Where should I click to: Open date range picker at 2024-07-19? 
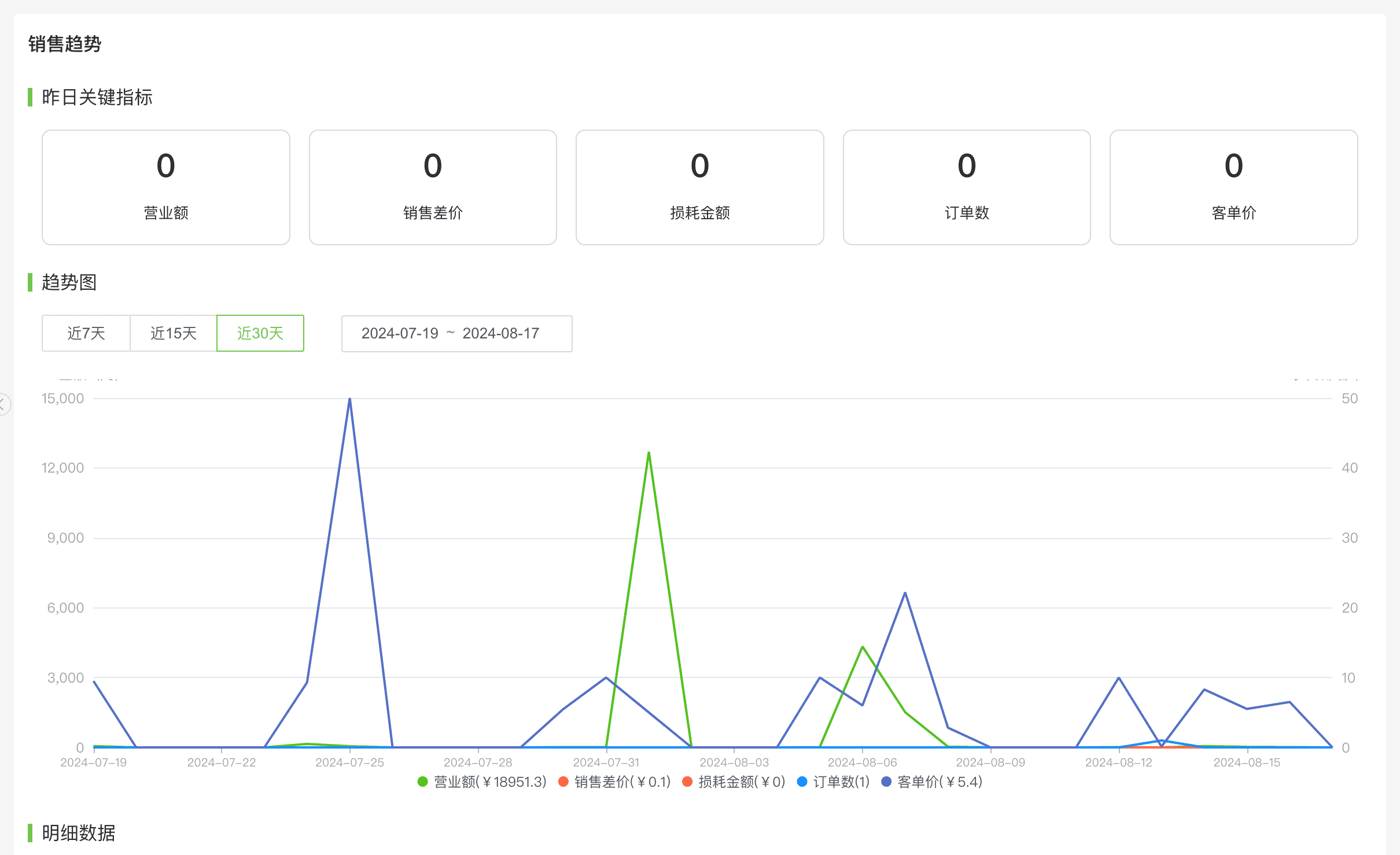tap(400, 334)
